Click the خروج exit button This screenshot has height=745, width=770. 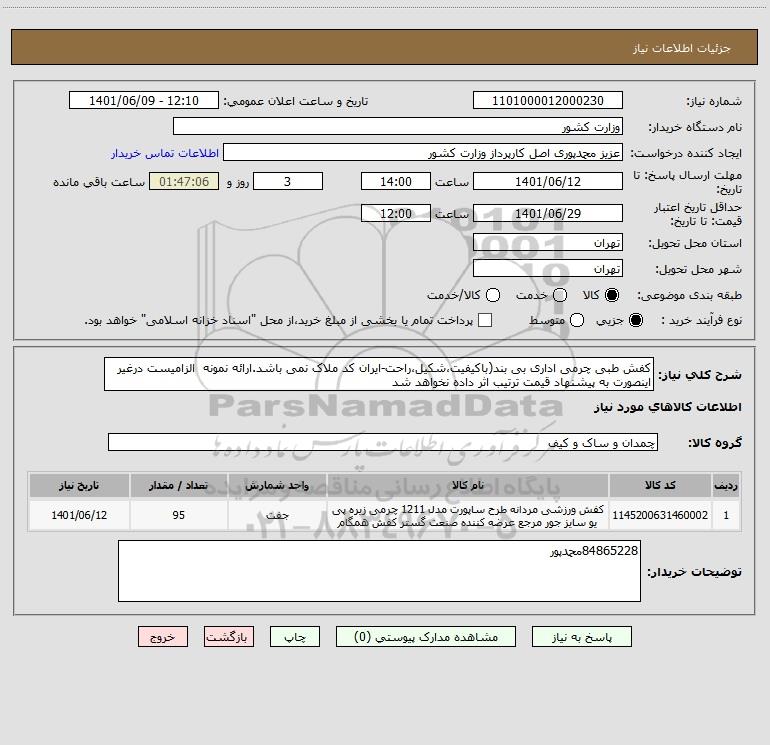pos(163,637)
